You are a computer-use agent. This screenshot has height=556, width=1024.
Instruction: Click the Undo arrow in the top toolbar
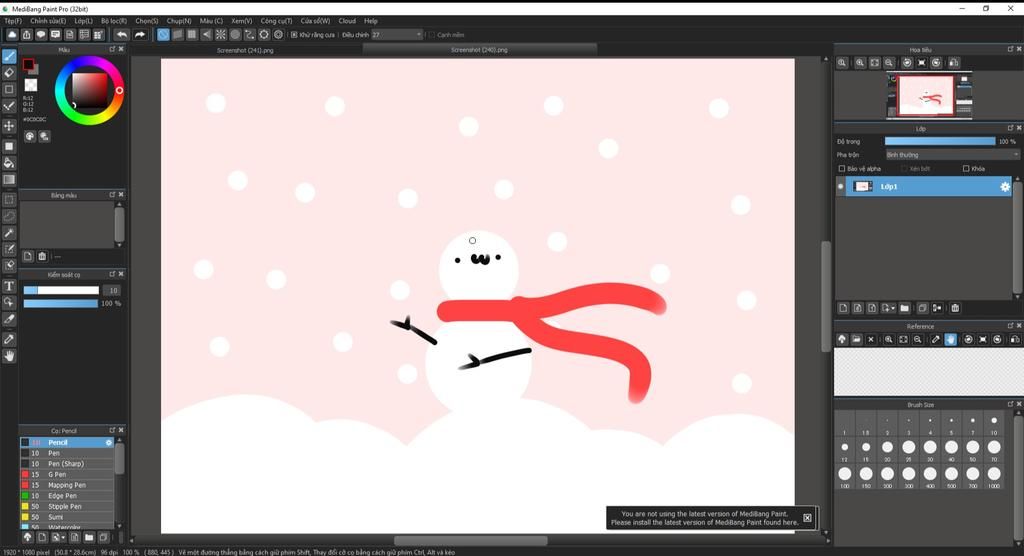pos(121,35)
